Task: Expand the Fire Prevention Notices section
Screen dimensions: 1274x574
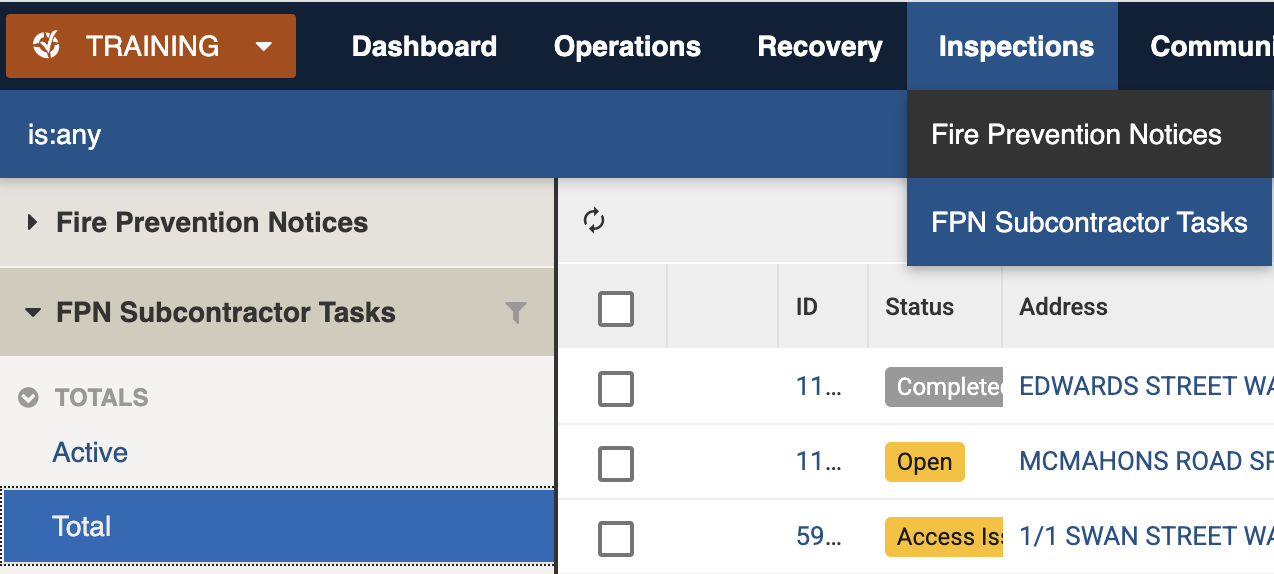Action: click(x=33, y=222)
